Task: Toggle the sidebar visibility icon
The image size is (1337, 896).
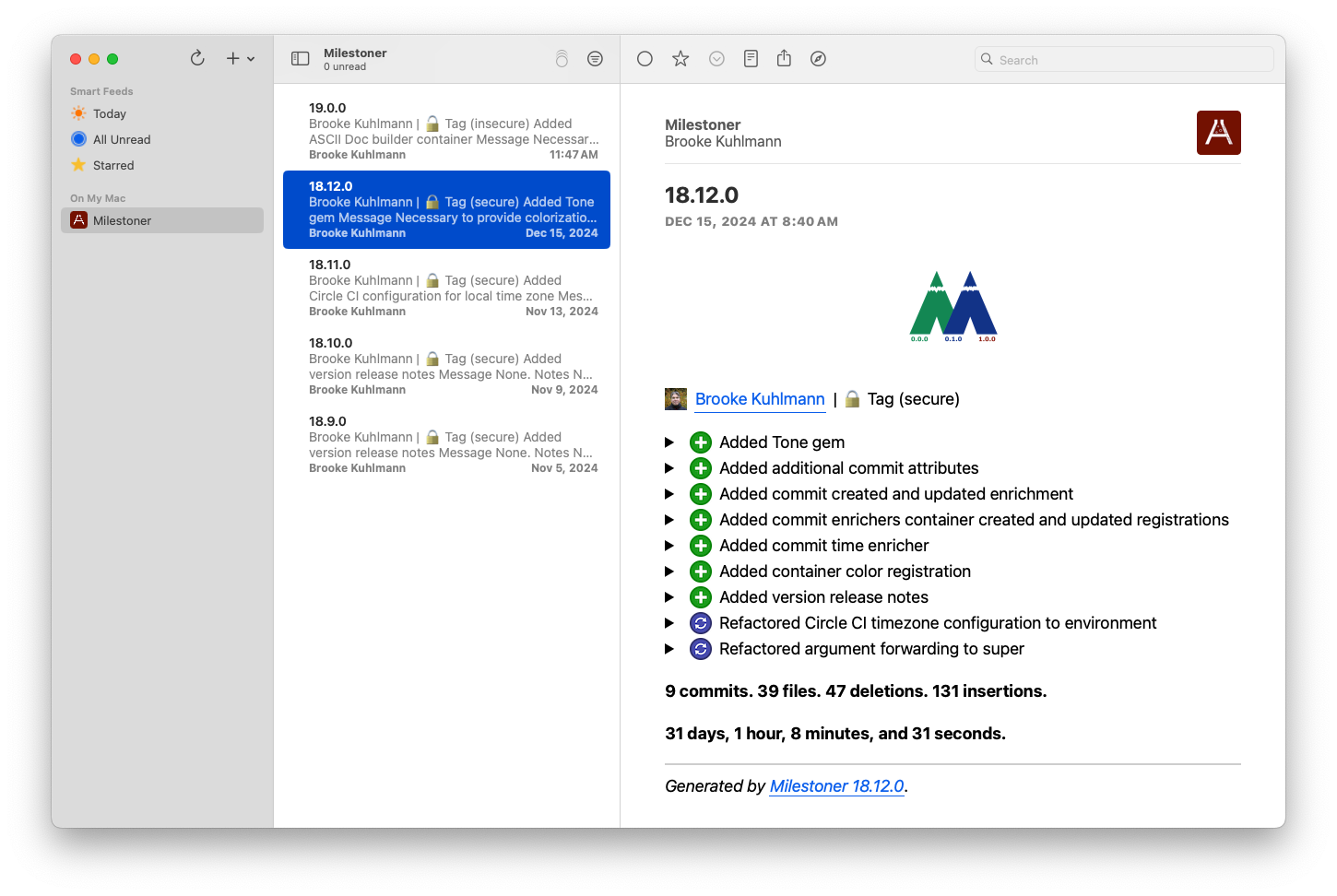Action: coord(300,58)
